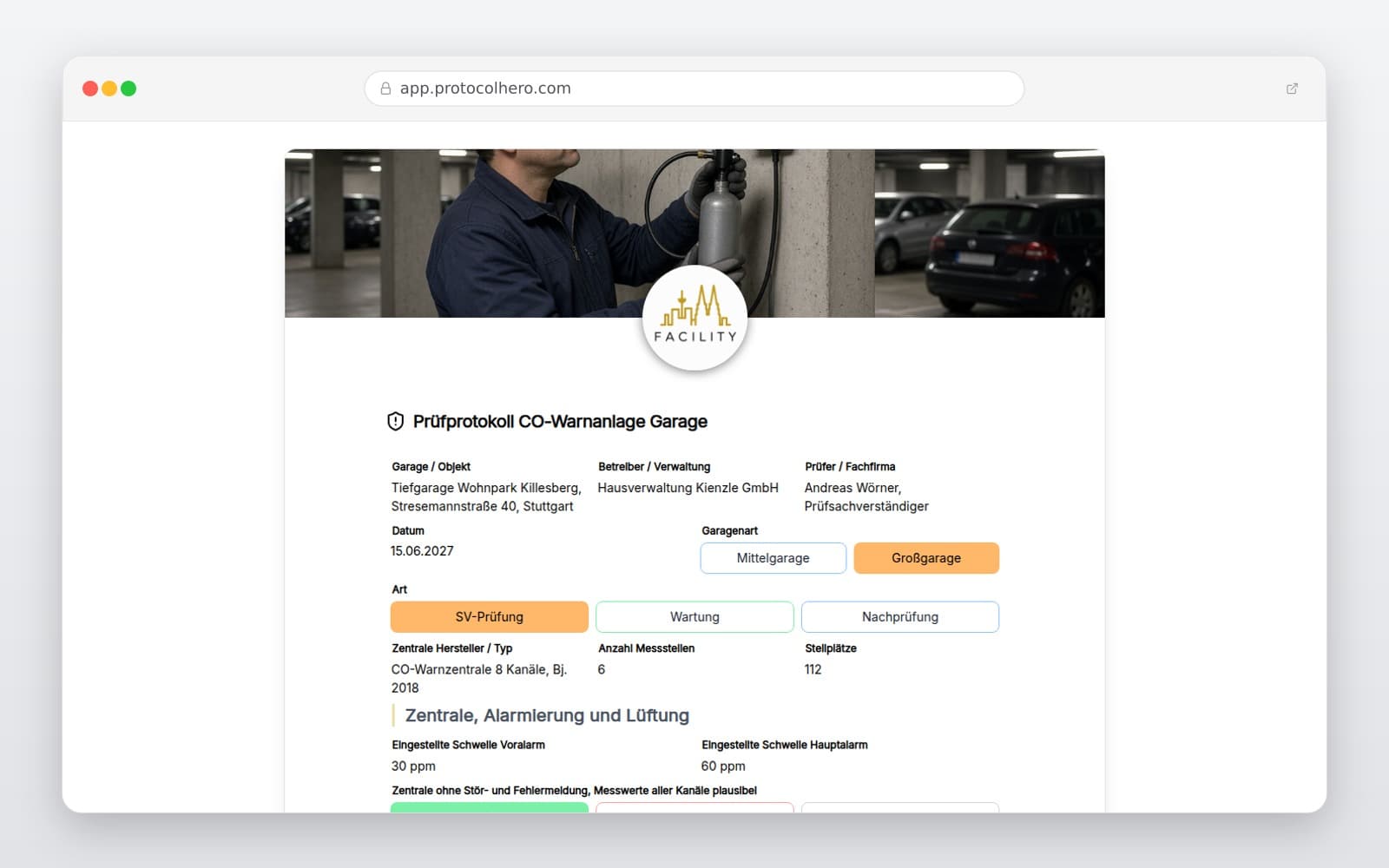
Task: Click the Stellplätze label
Action: click(831, 648)
